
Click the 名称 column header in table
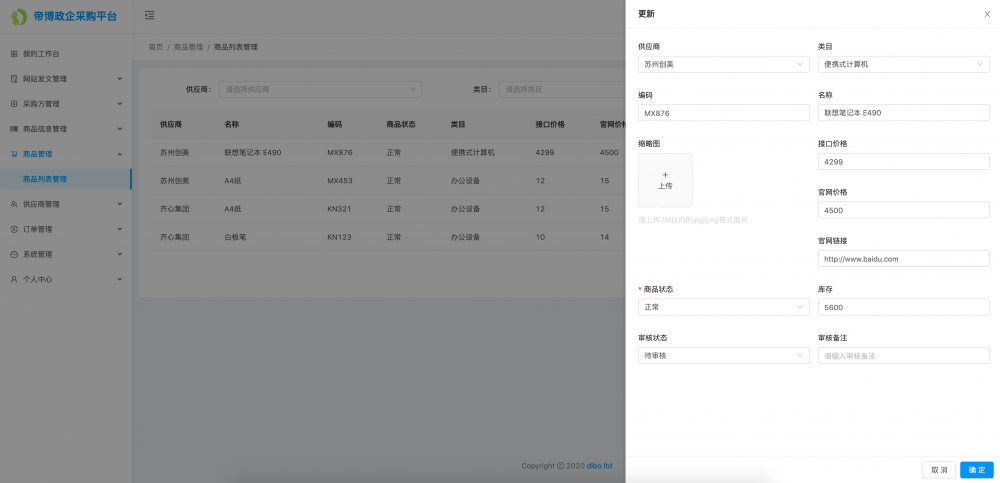click(232, 124)
